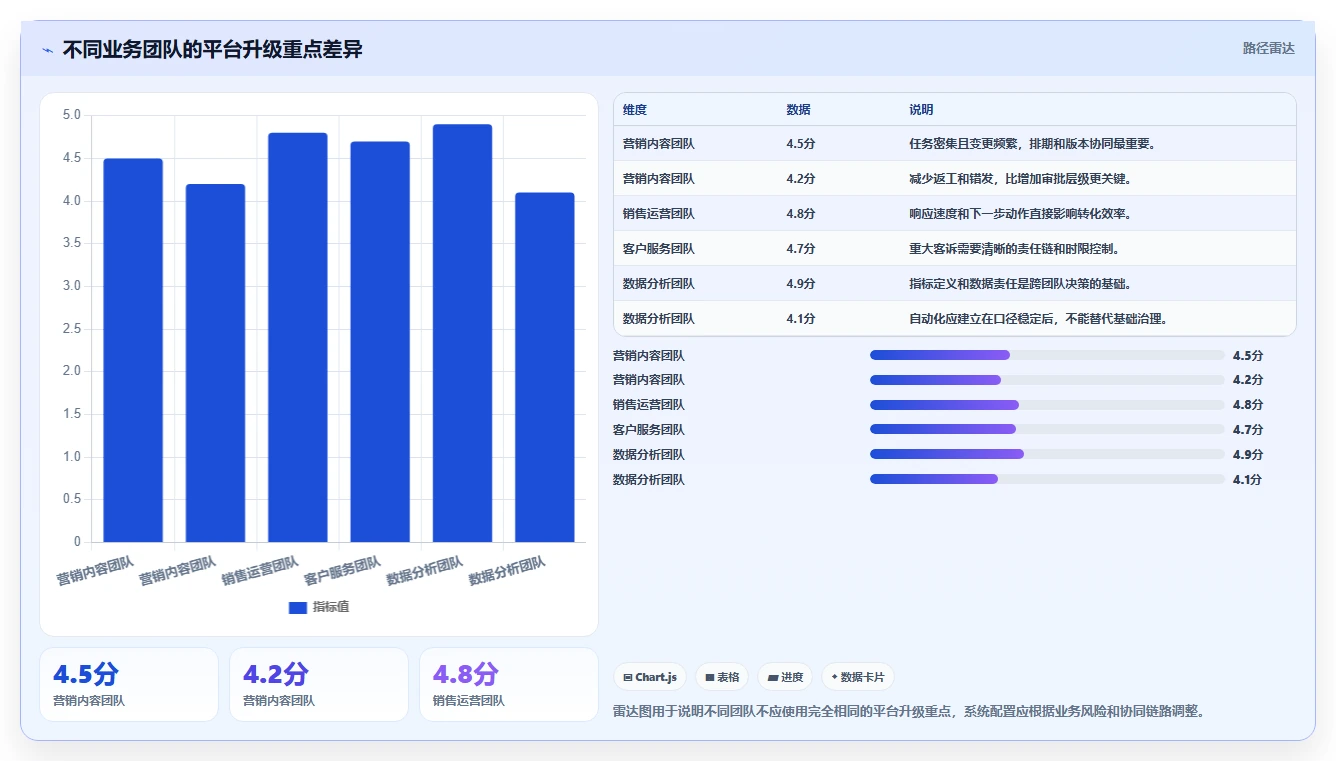The height and width of the screenshot is (761, 1336).
Task: Click the table cell 任务密集且变更频繁 description
Action: point(1033,144)
